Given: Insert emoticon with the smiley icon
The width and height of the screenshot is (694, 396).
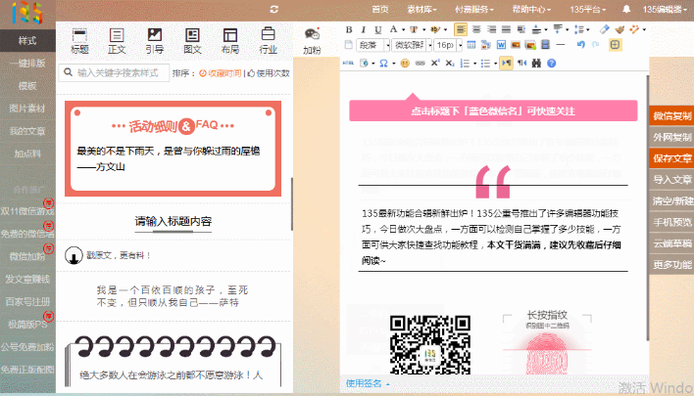Looking at the screenshot, I should pos(405,63).
